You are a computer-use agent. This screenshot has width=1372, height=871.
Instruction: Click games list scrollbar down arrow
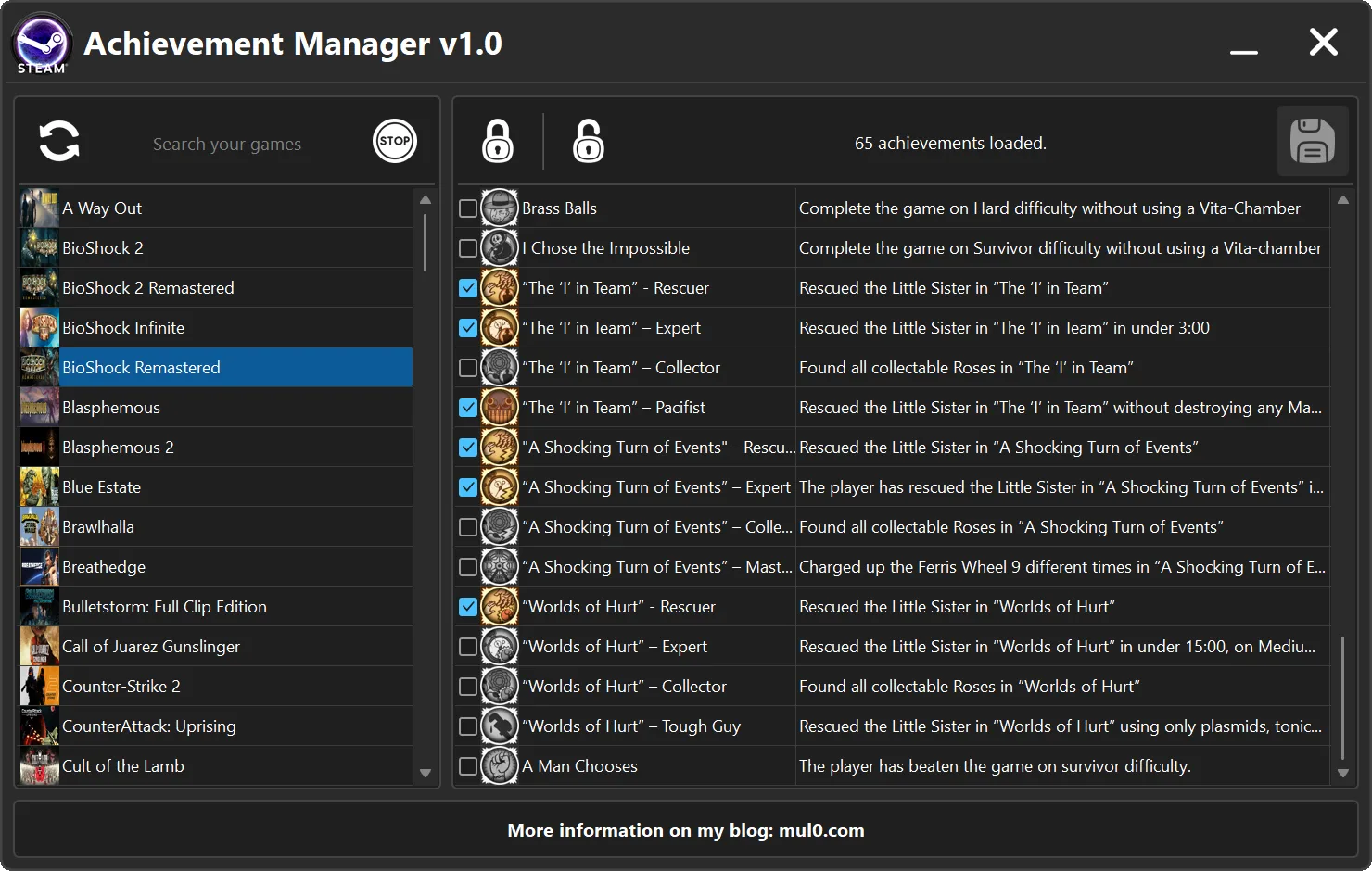(426, 773)
